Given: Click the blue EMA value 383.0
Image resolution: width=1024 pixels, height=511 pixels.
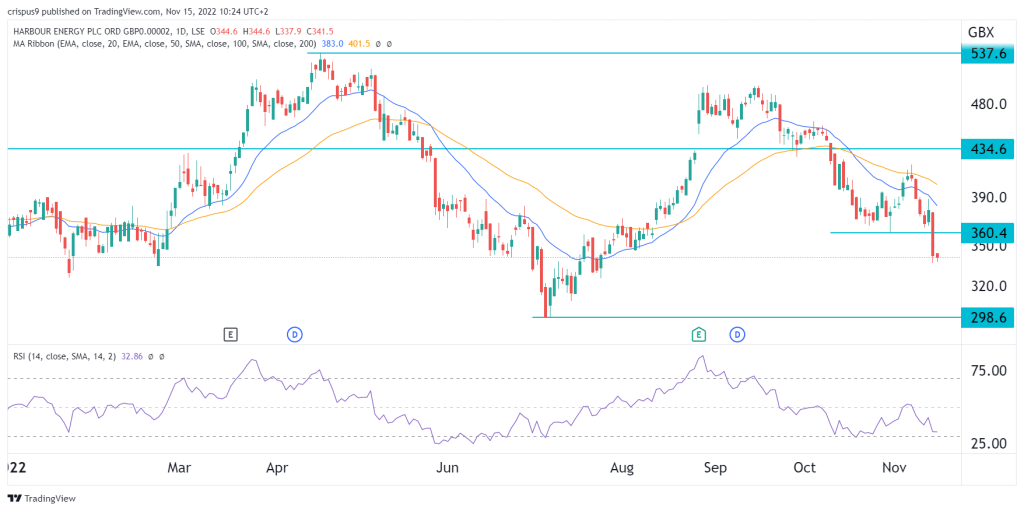Looking at the screenshot, I should point(331,43).
